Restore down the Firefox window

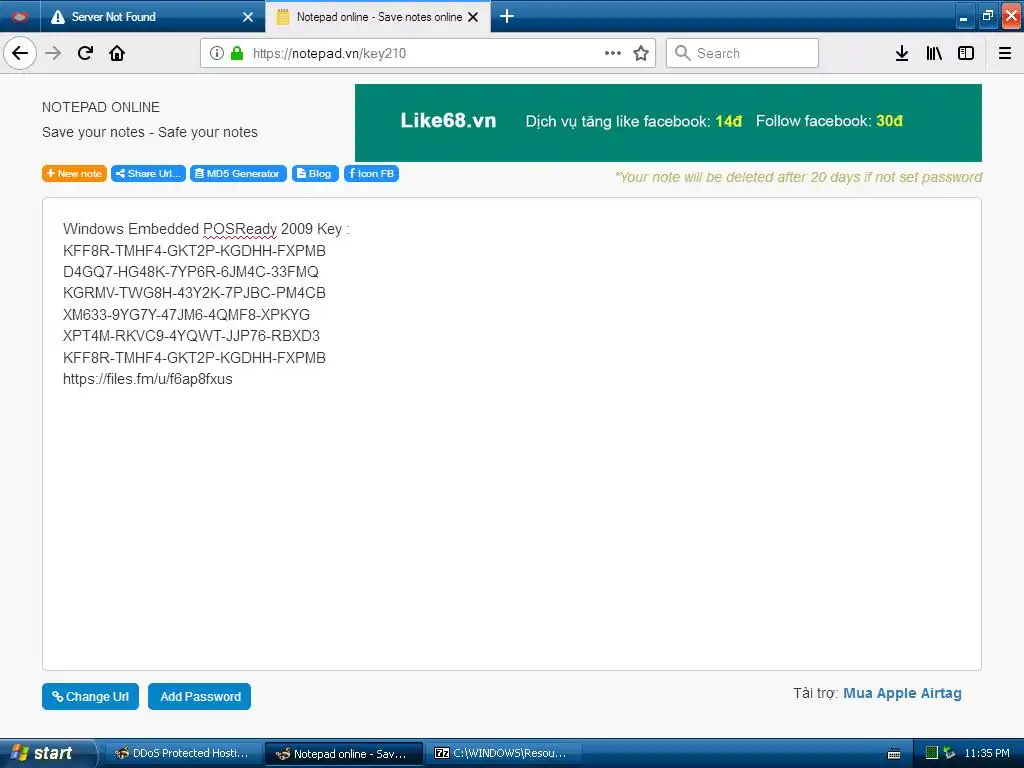pyautogui.click(x=987, y=16)
